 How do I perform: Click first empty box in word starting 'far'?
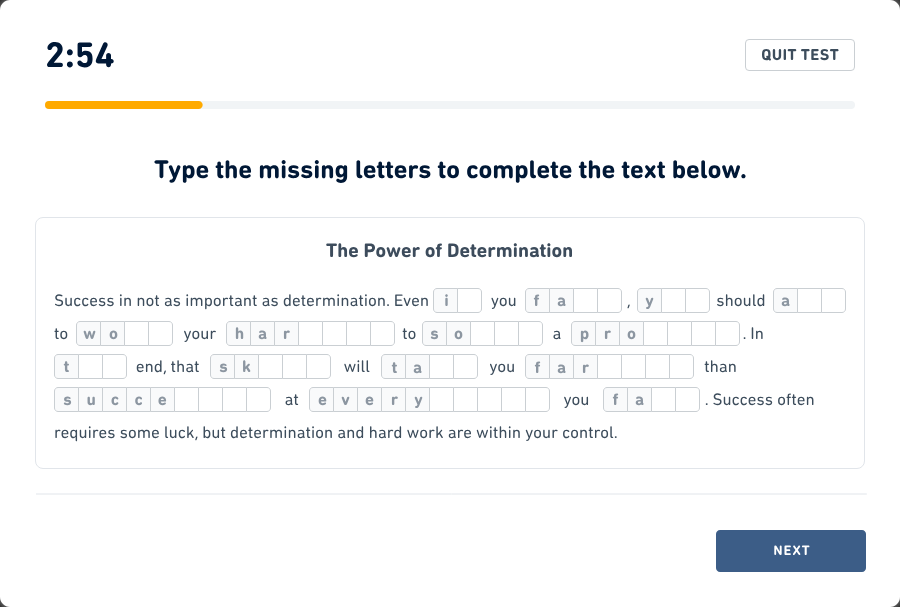(x=609, y=367)
